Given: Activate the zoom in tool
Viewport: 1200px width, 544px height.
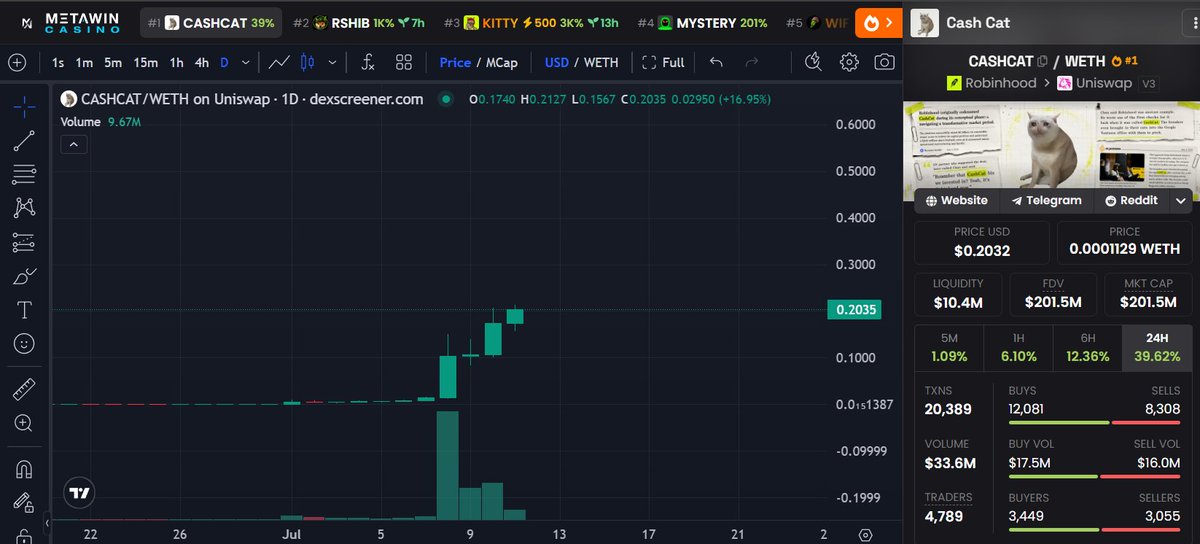Looking at the screenshot, I should click(25, 422).
